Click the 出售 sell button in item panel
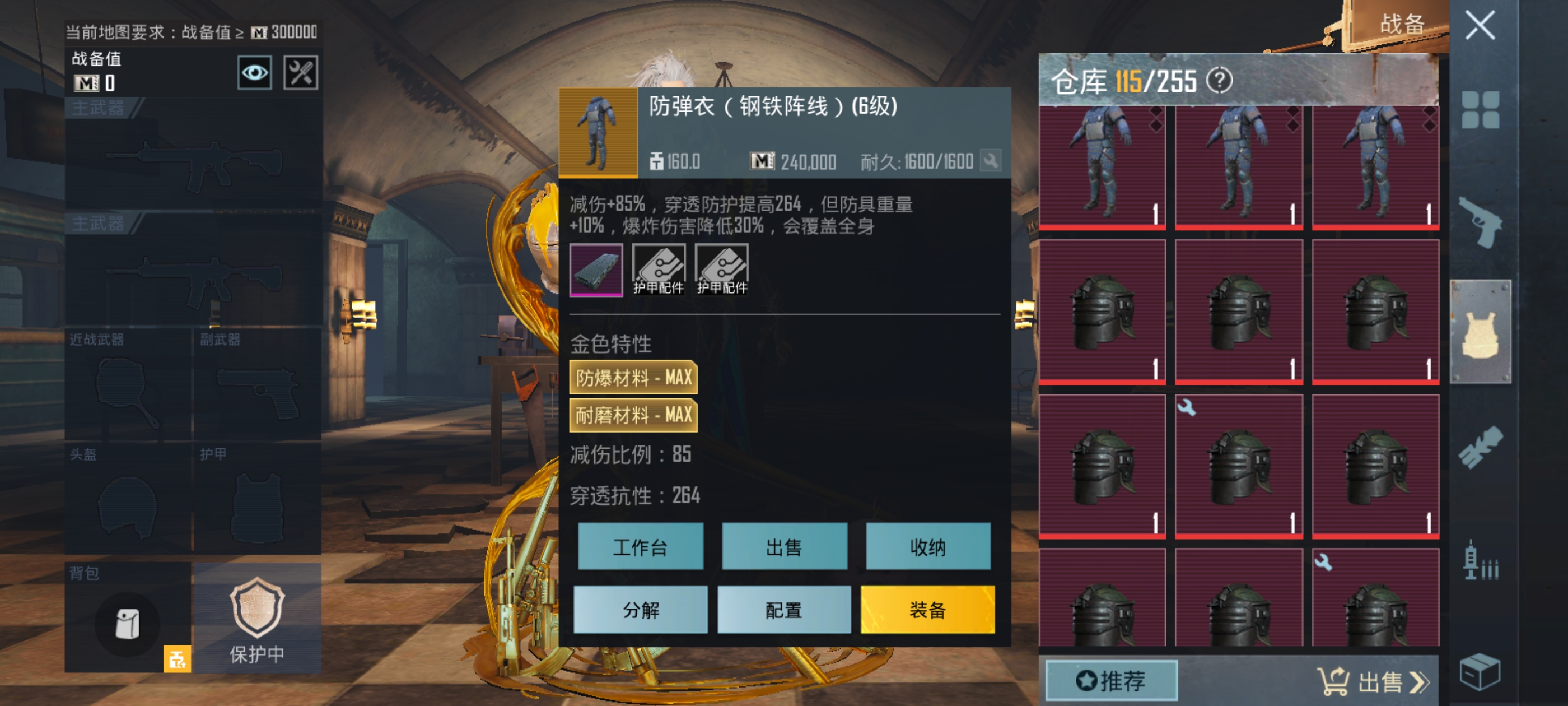The width and height of the screenshot is (1568, 706). click(784, 546)
